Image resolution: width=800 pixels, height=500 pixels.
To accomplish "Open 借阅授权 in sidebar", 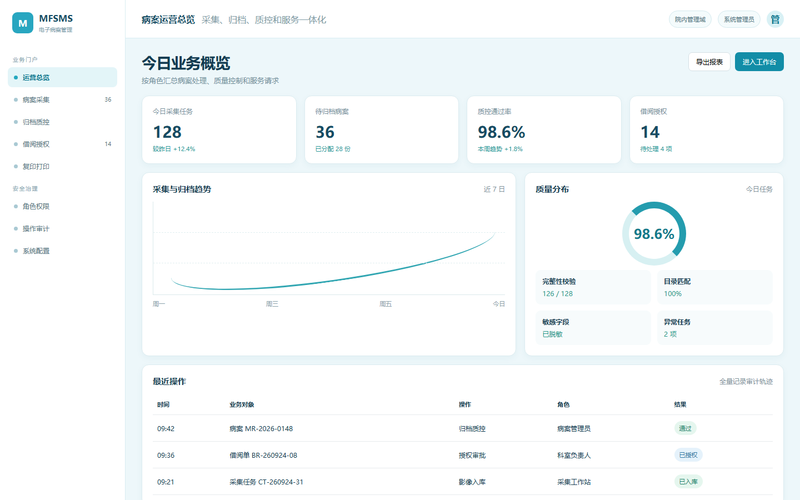I will tap(62, 144).
